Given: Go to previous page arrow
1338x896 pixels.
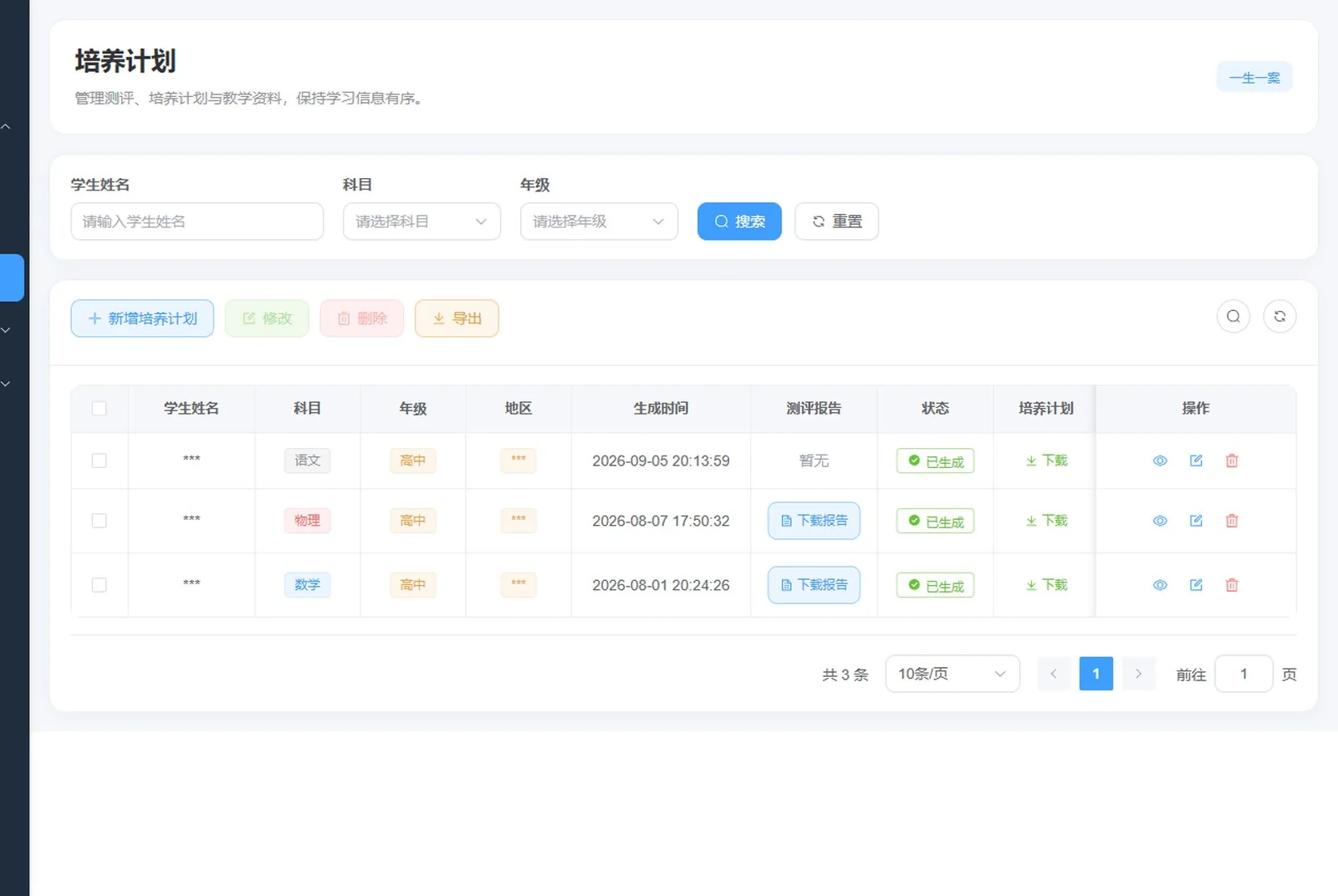Looking at the screenshot, I should (1054, 674).
